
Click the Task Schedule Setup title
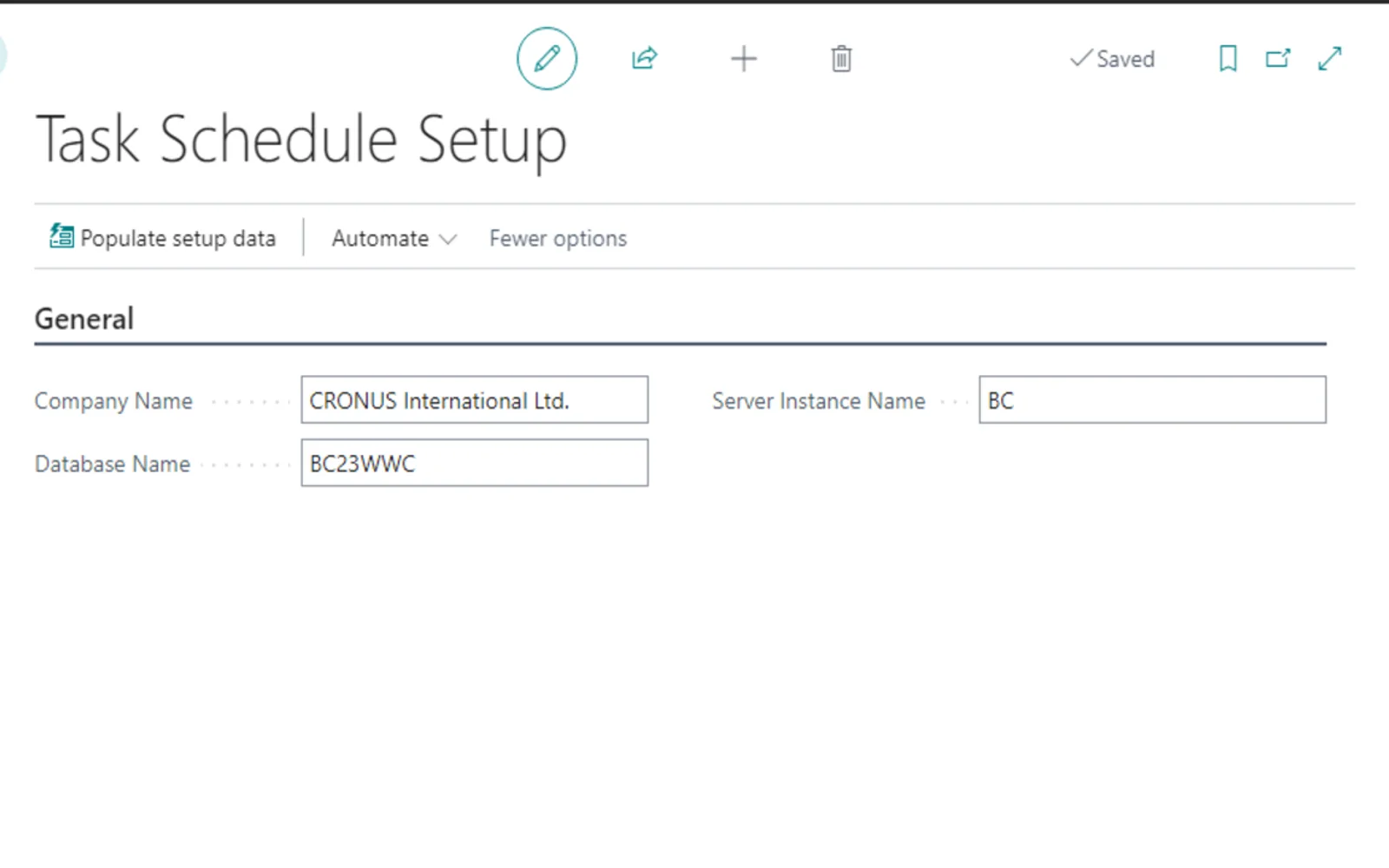pos(301,140)
